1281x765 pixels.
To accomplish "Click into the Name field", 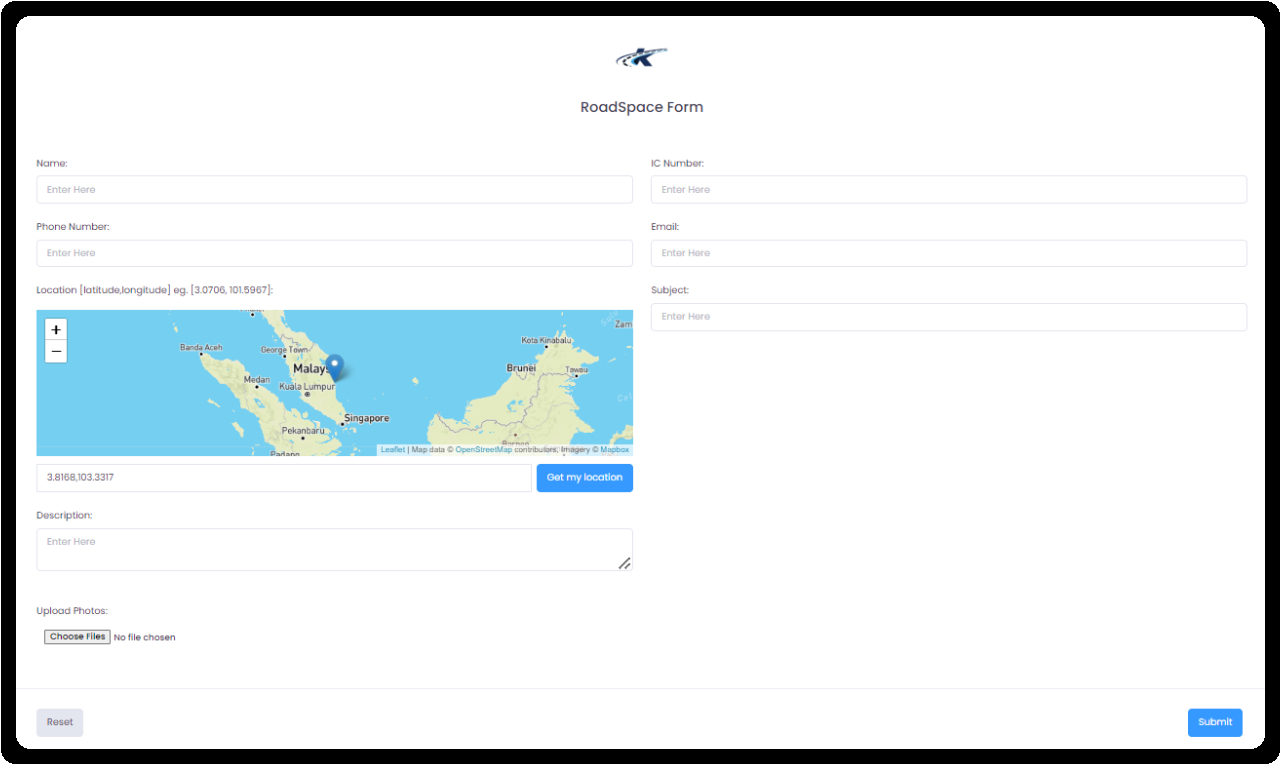I will (x=334, y=190).
